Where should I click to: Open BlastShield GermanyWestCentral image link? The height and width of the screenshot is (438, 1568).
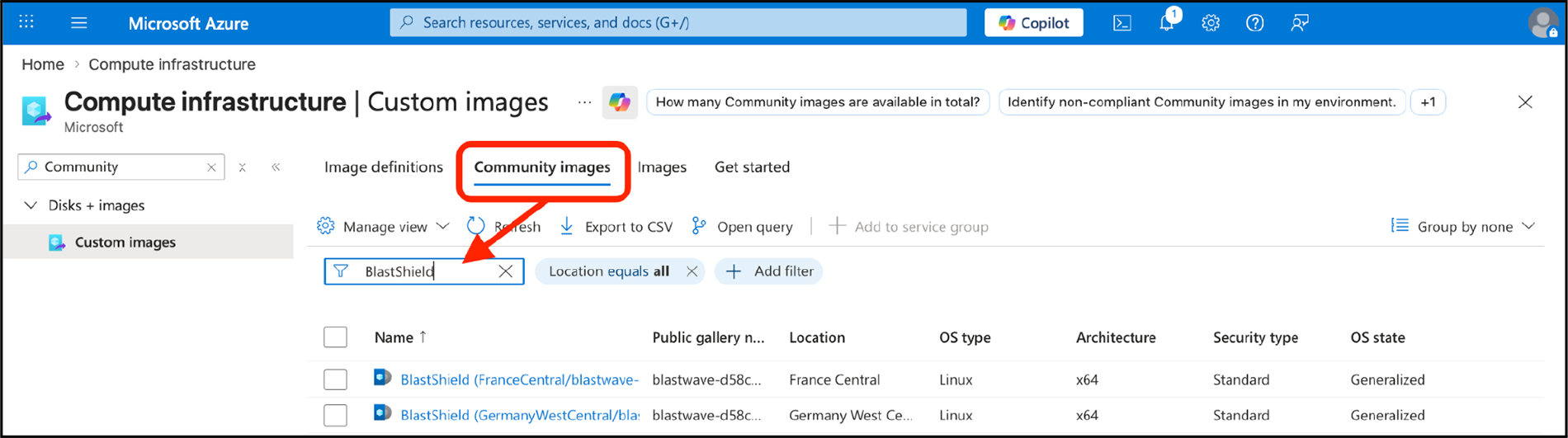click(x=520, y=415)
